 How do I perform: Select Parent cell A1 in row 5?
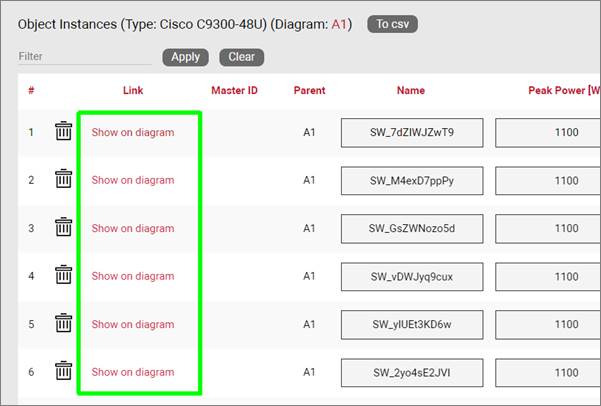[x=309, y=324]
